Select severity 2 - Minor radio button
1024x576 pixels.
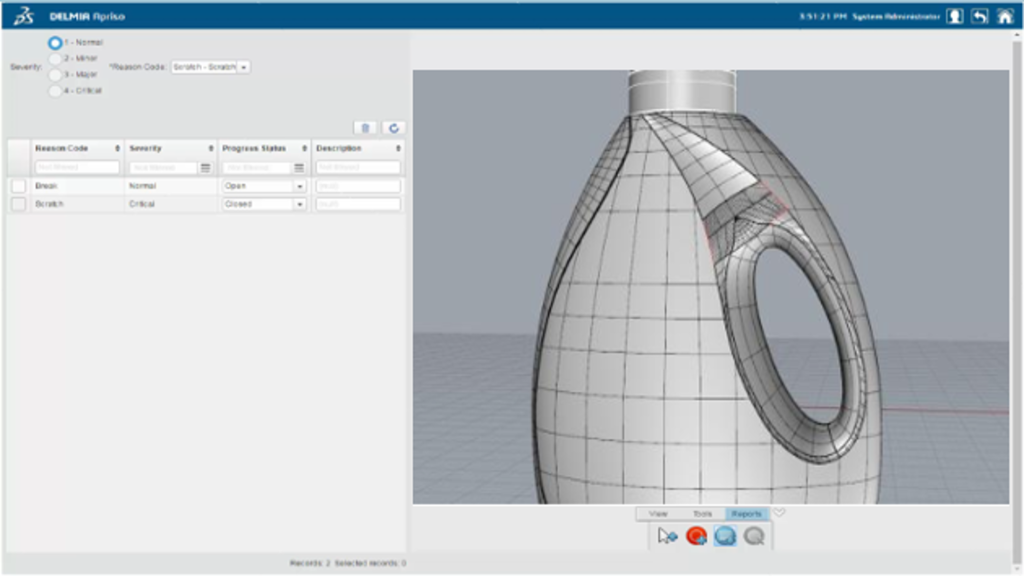click(55, 59)
